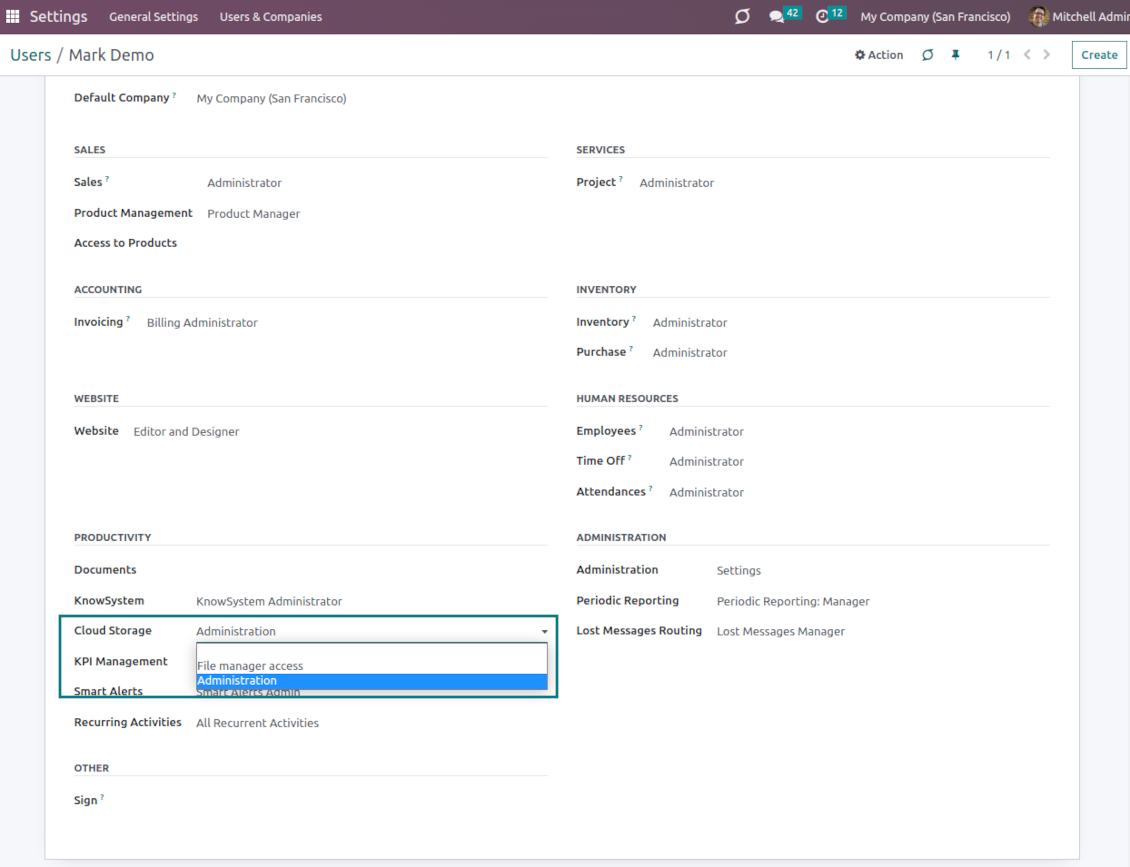Go to previous record arrow
Image resolution: width=1130 pixels, height=867 pixels.
(x=1027, y=55)
